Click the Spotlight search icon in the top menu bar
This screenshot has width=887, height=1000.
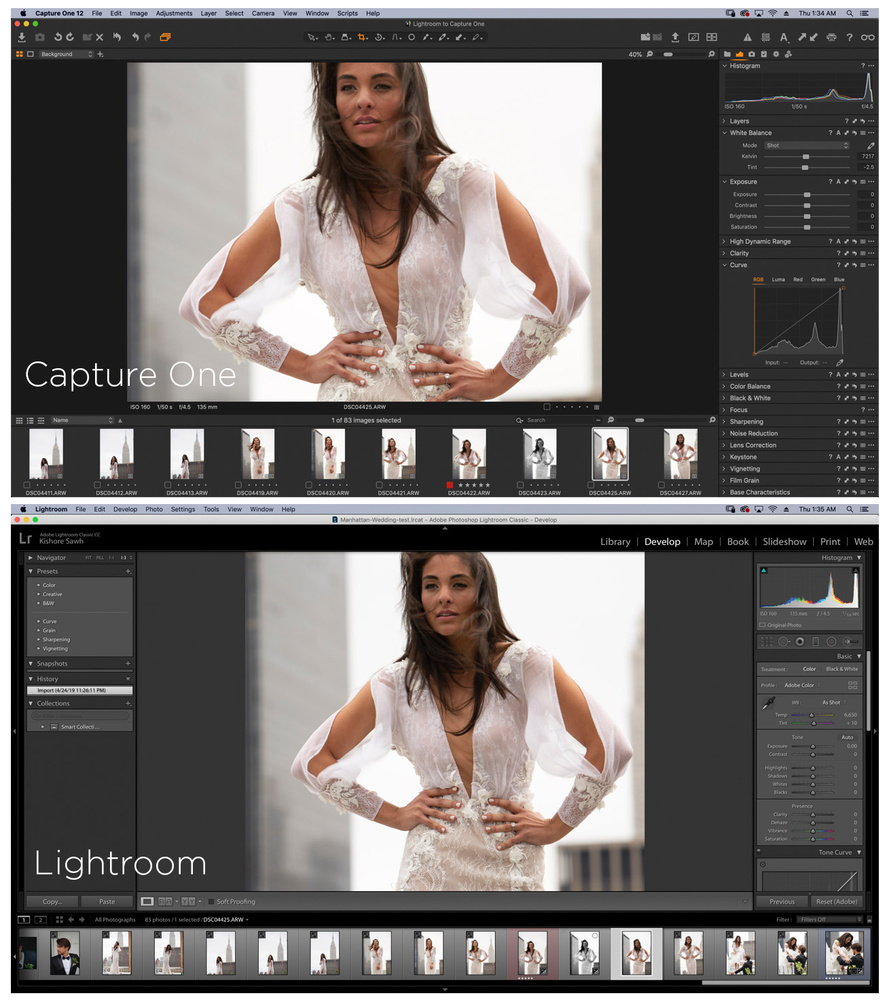click(849, 13)
